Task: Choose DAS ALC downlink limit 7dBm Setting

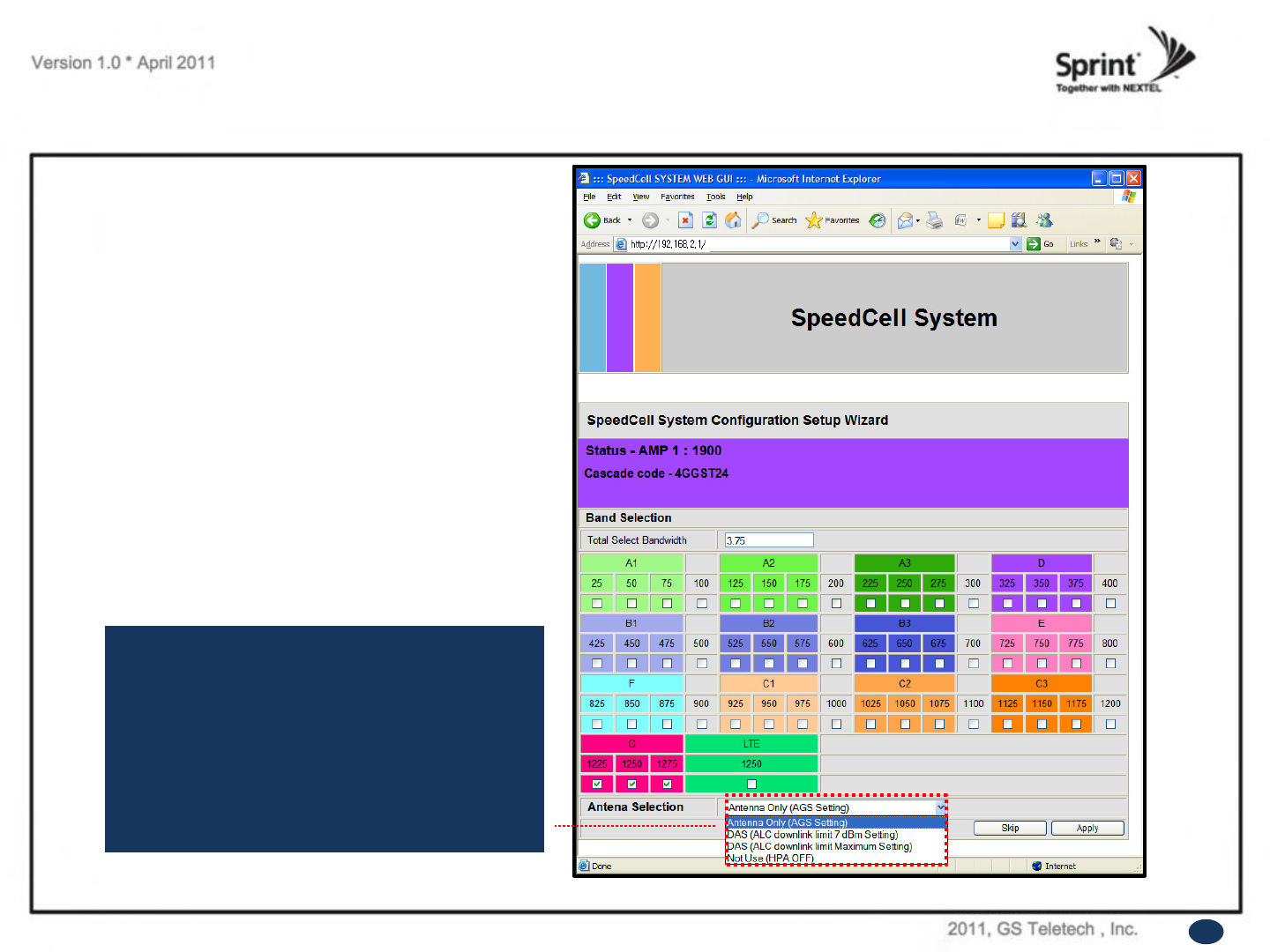Action: [812, 835]
